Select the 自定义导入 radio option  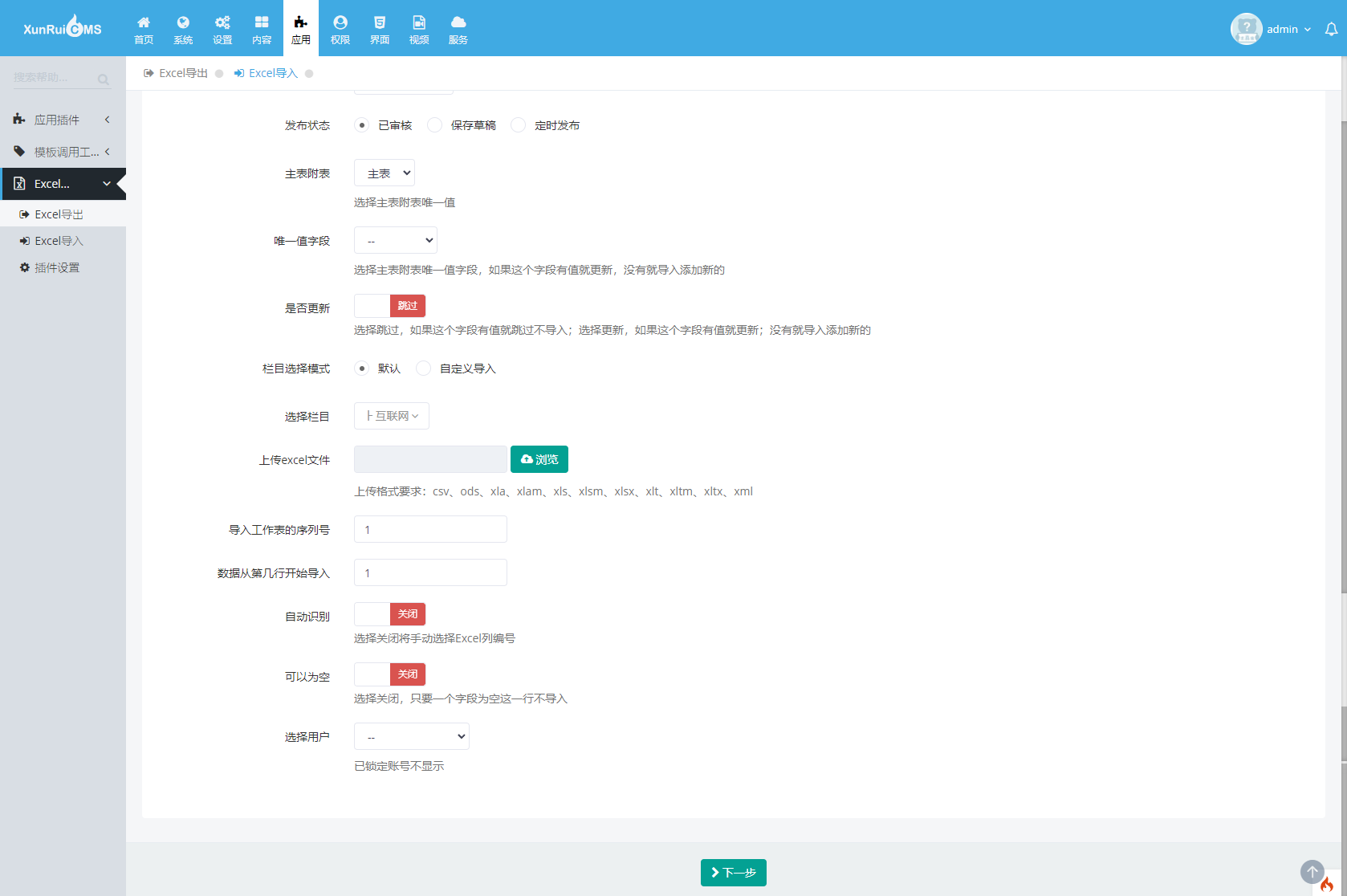point(424,369)
